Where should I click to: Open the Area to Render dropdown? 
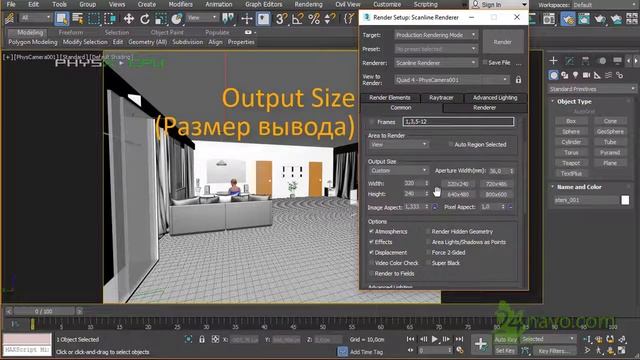(398, 144)
